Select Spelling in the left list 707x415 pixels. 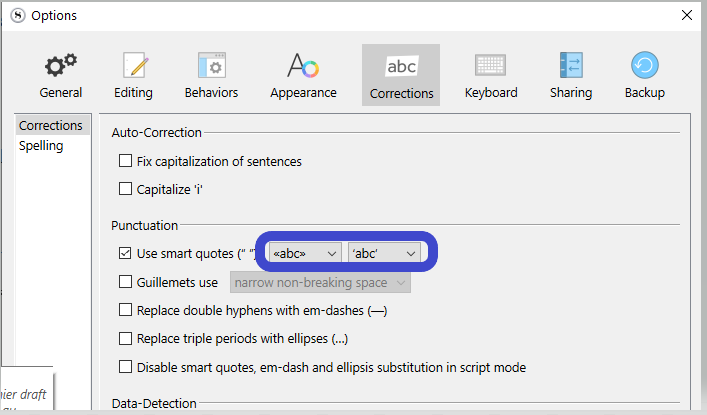click(41, 146)
